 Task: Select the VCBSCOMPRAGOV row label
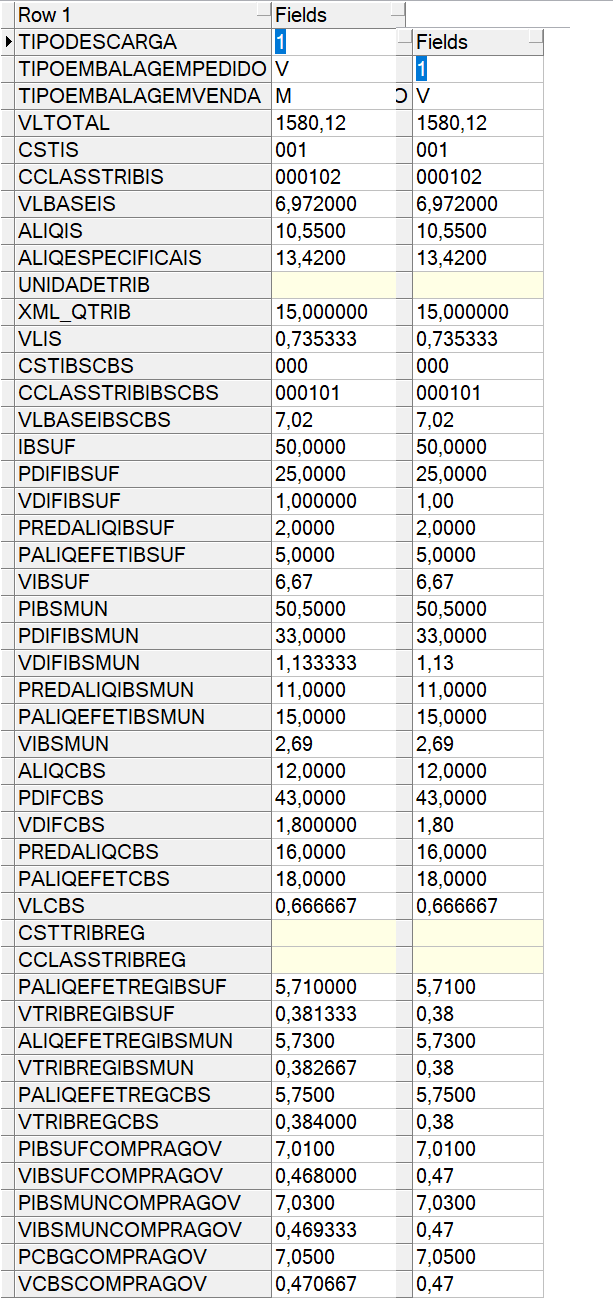tap(142, 1284)
